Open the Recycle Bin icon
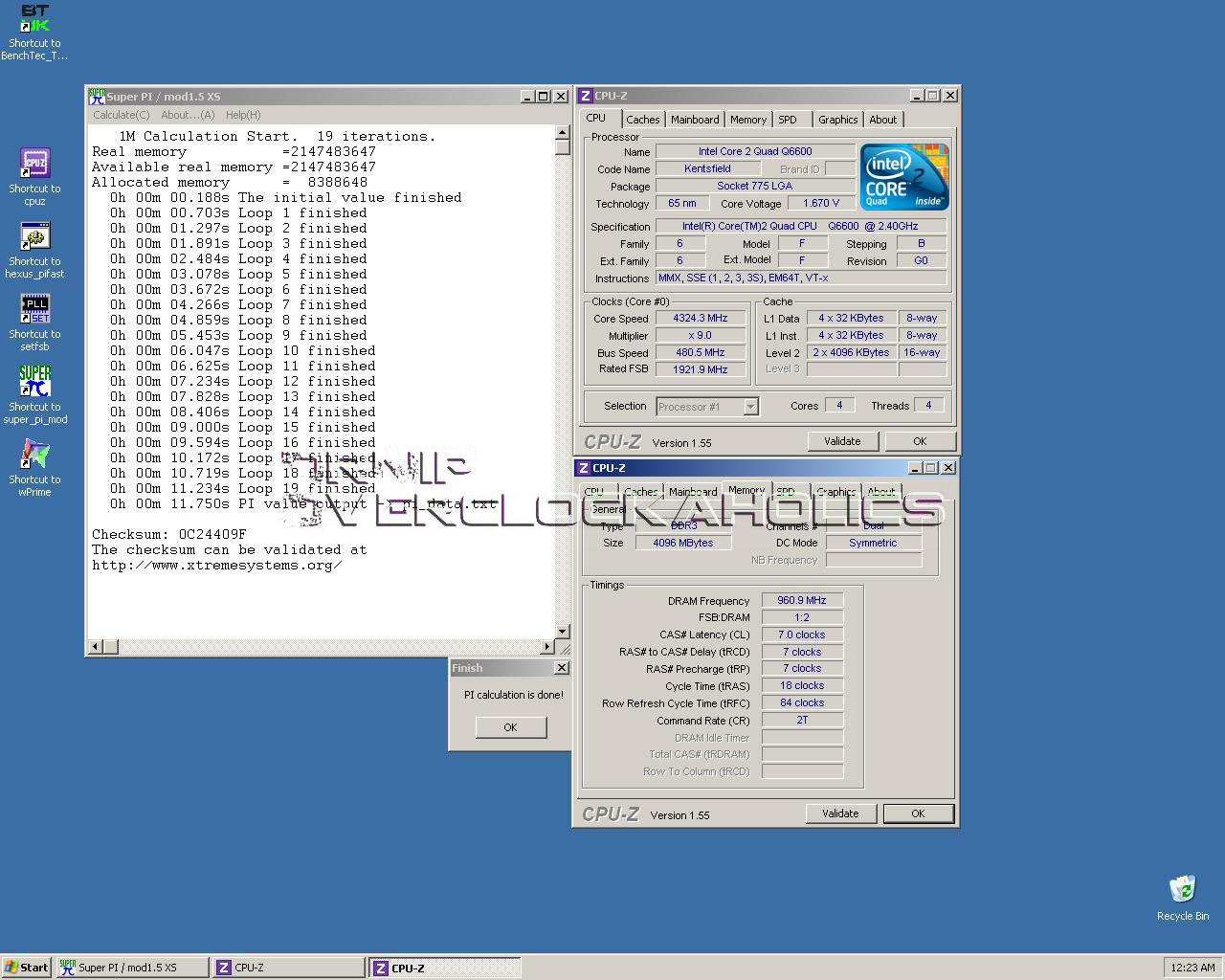The width and height of the screenshot is (1225, 980). point(1182,890)
